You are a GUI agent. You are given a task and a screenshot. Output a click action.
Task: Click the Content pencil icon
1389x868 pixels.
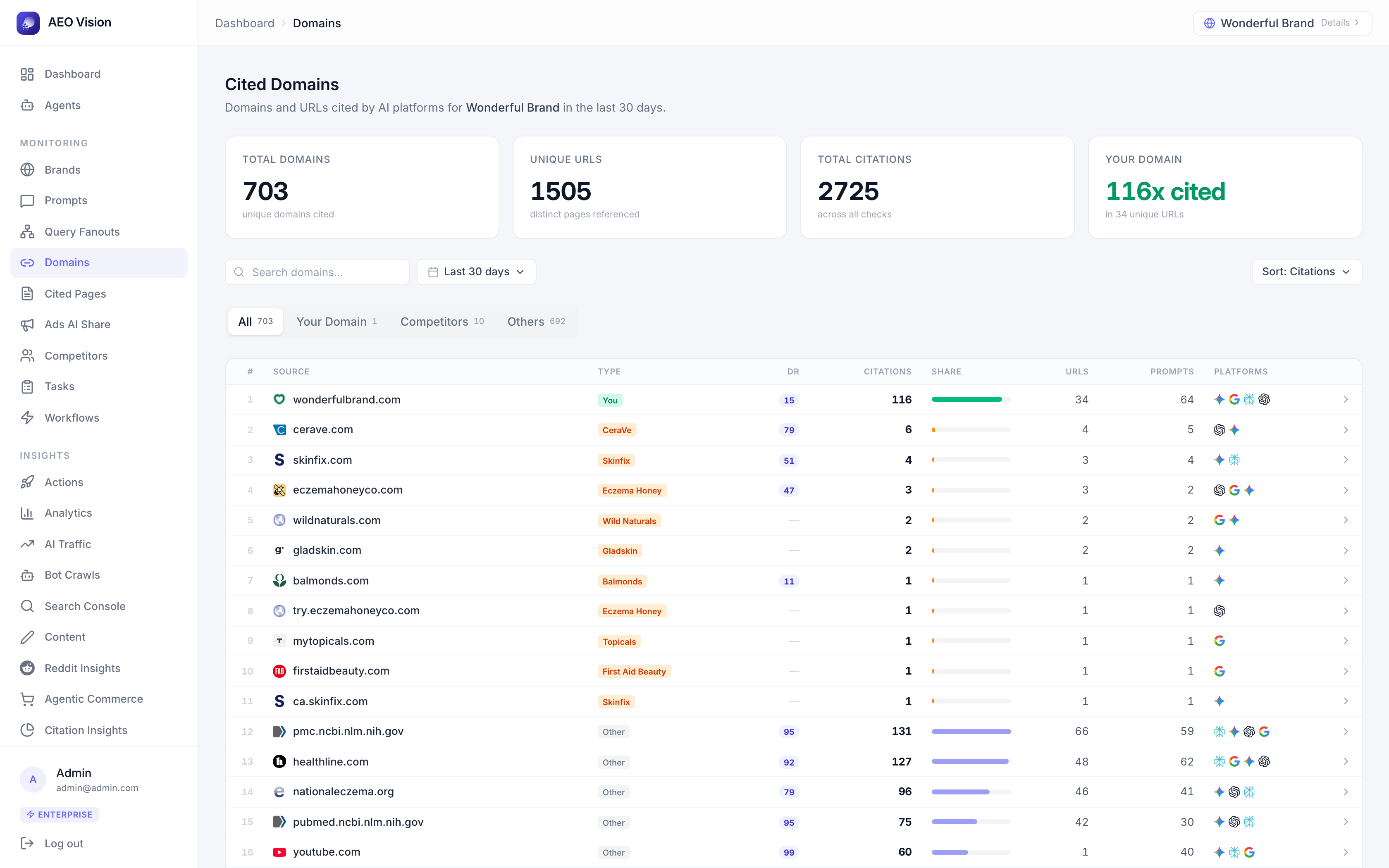(27, 637)
